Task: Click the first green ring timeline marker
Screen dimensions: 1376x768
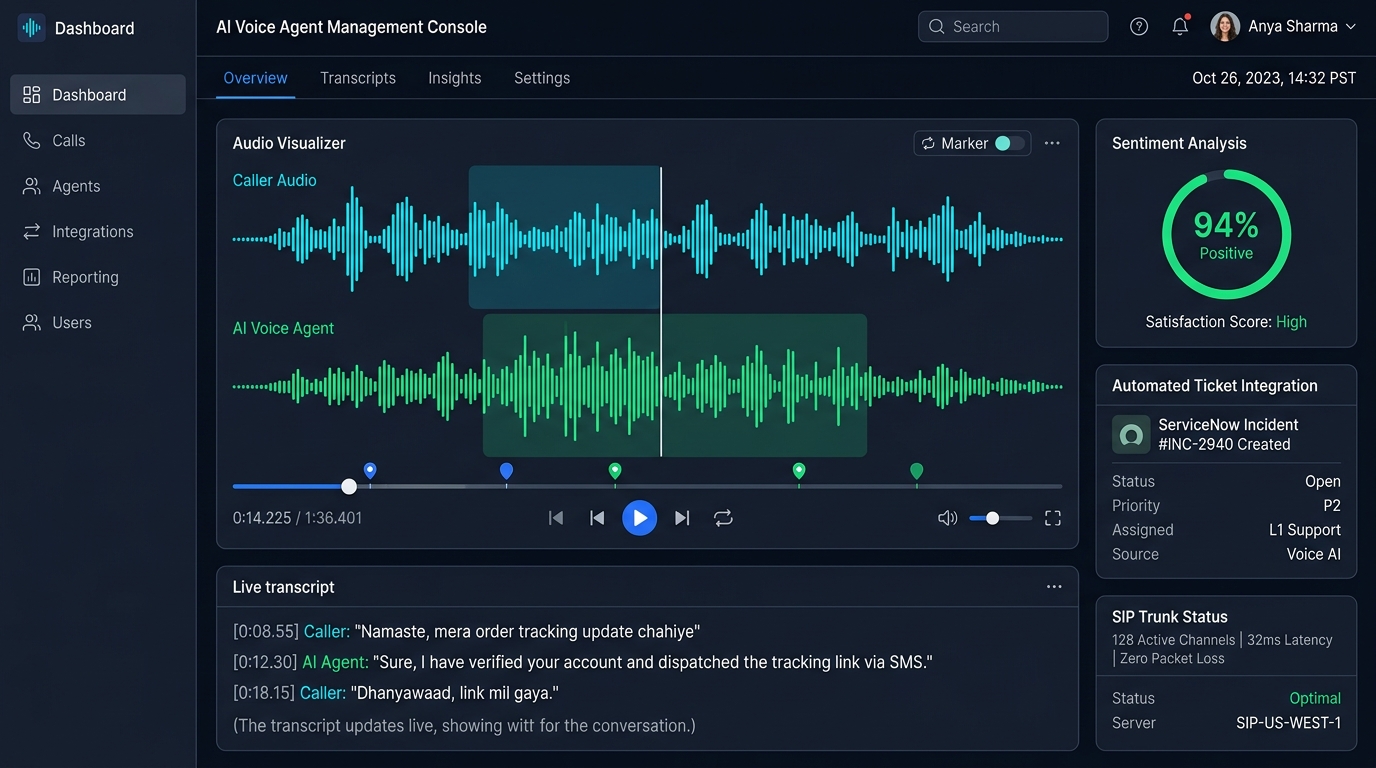Action: tap(615, 470)
